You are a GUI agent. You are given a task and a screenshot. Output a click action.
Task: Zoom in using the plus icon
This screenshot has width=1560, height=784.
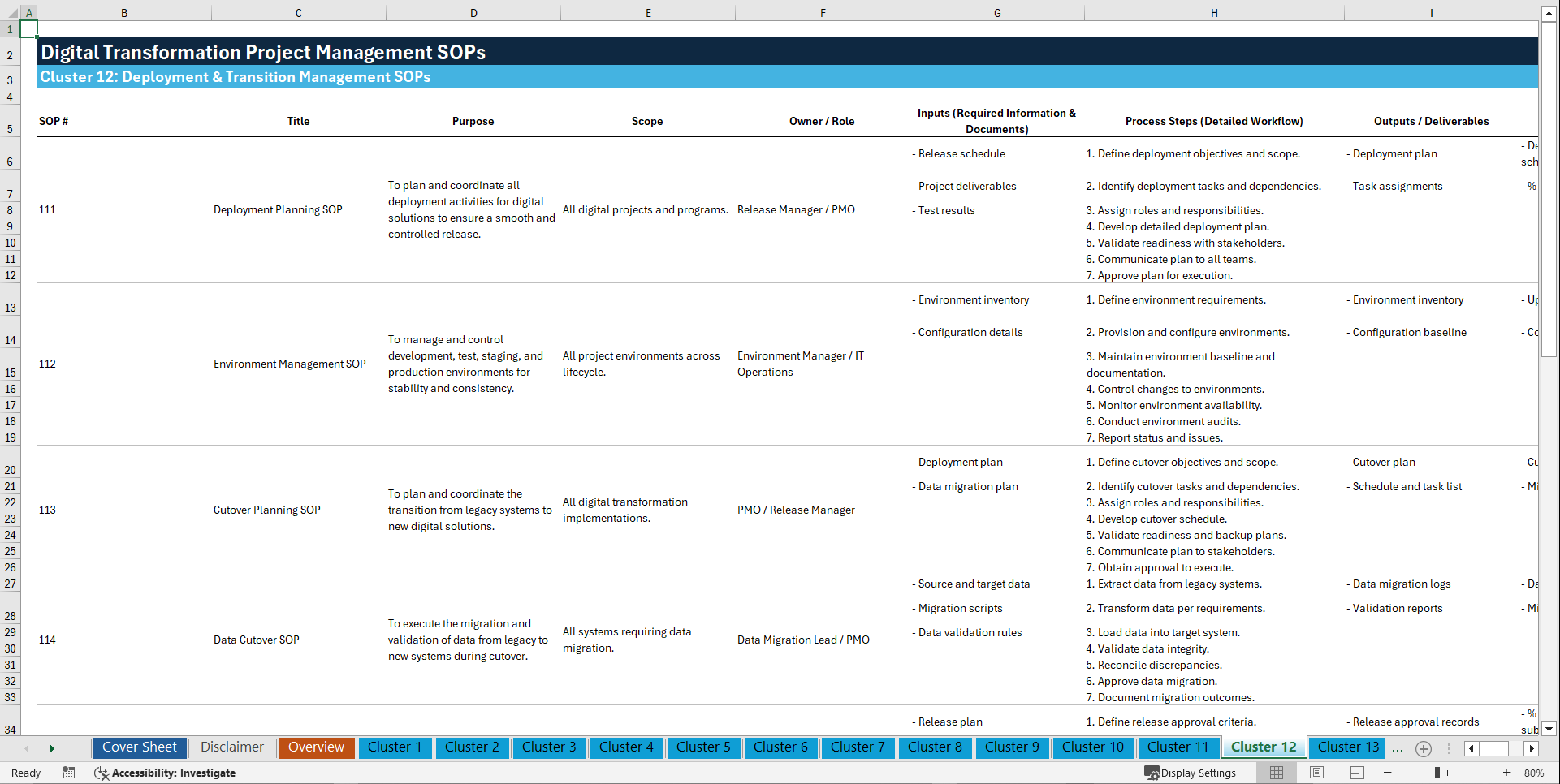point(1509,773)
